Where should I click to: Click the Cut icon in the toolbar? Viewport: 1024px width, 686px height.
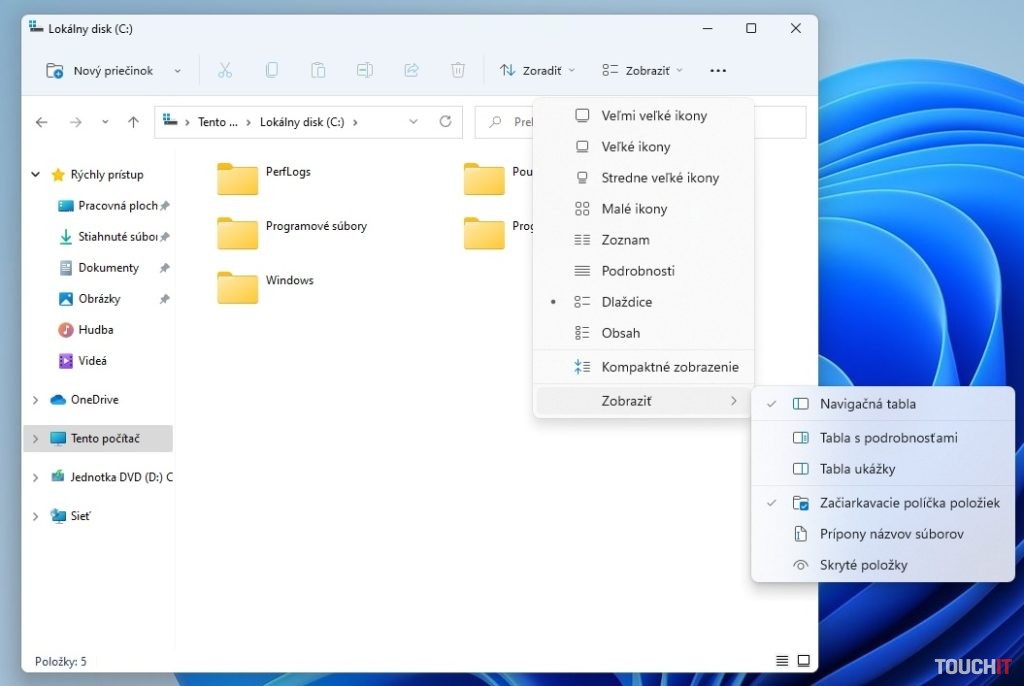coord(225,70)
